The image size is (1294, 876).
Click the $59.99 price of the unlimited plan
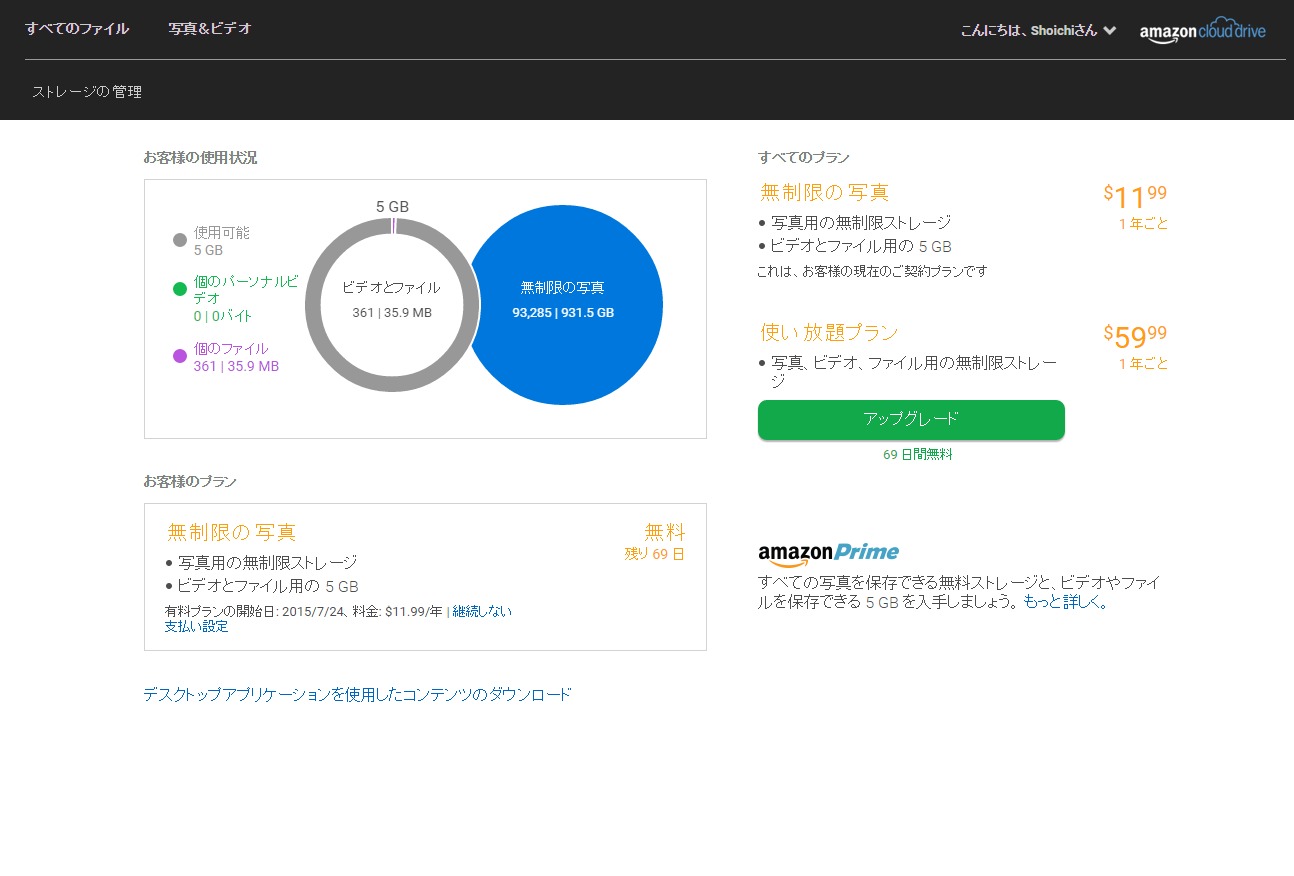pos(1134,336)
